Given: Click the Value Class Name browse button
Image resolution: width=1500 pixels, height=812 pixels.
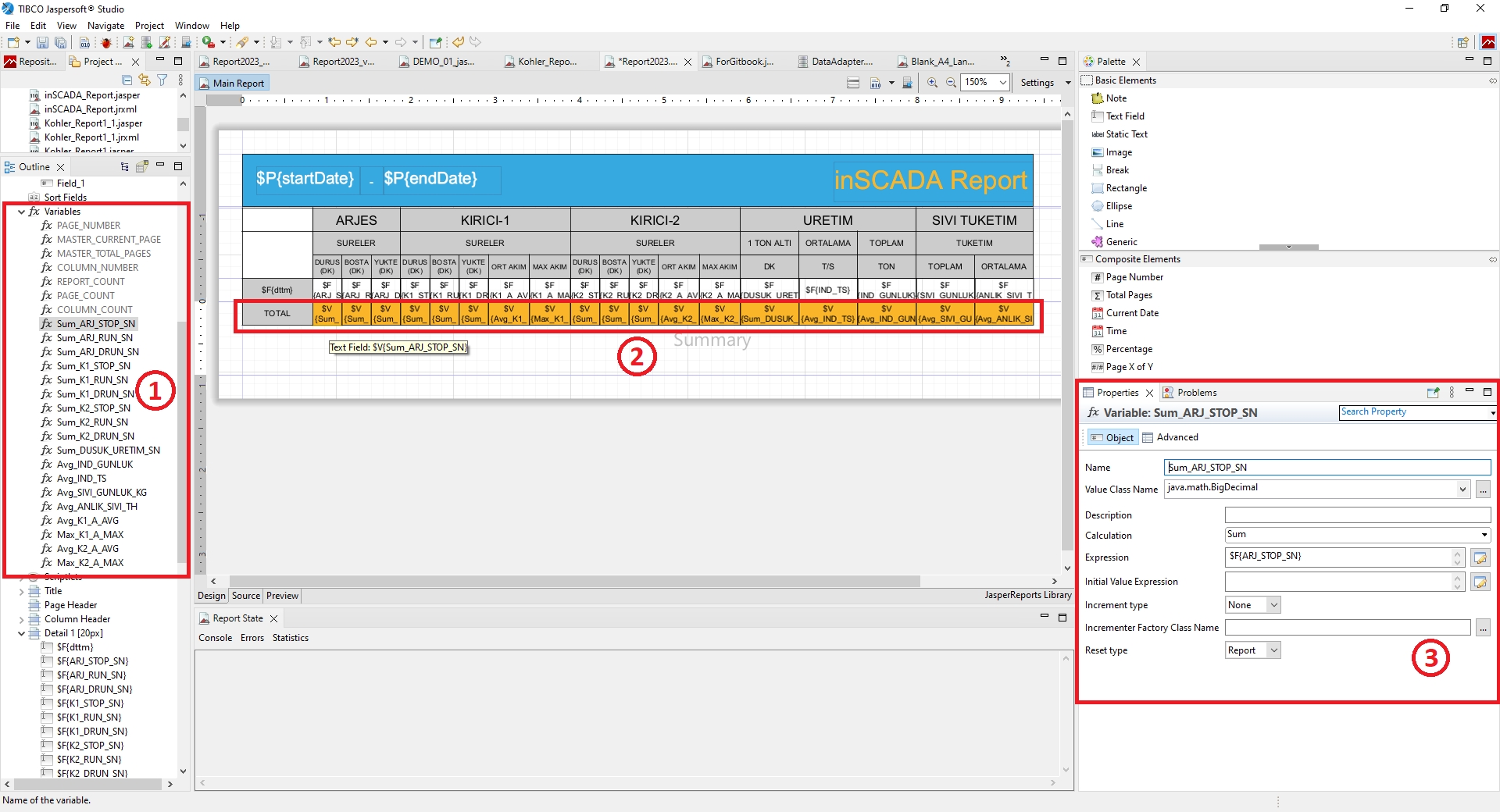Looking at the screenshot, I should (1483, 490).
